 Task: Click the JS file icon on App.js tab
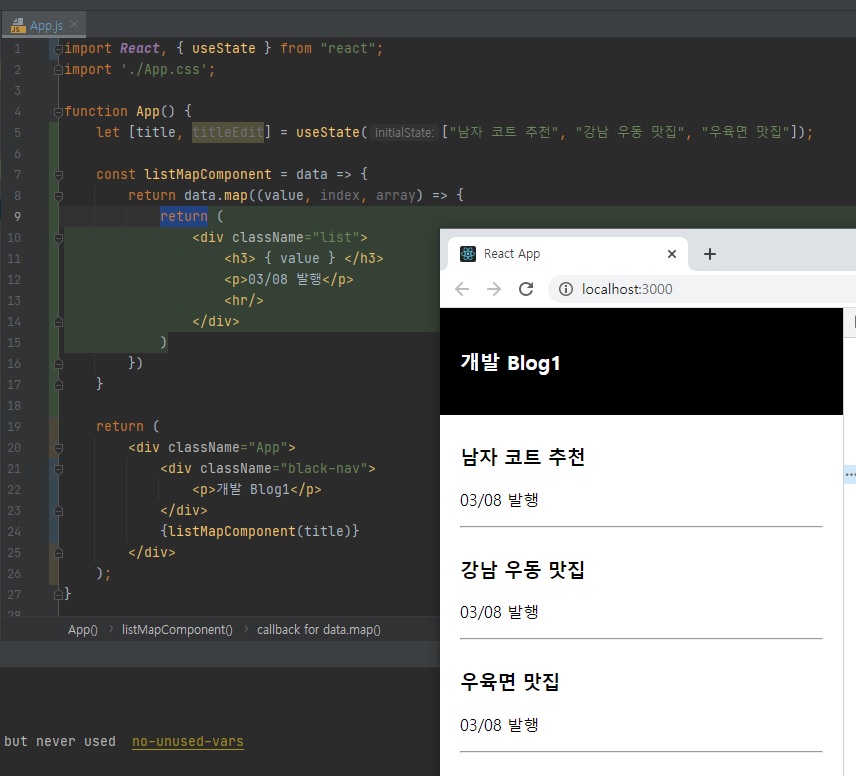point(18,26)
